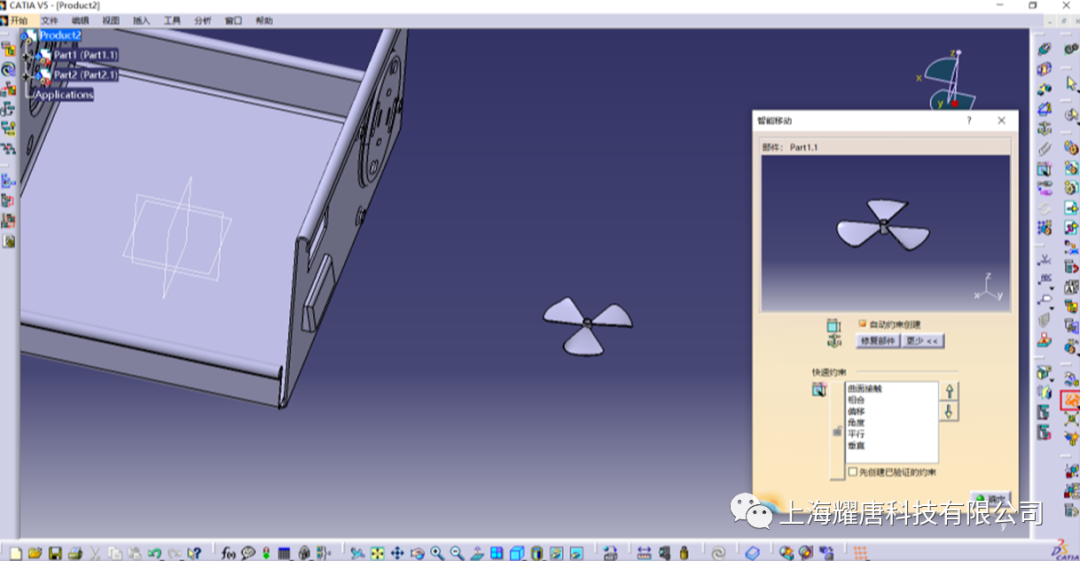Expand the Part2 (Part2.1) tree node
The height and width of the screenshot is (561, 1080).
(28, 76)
